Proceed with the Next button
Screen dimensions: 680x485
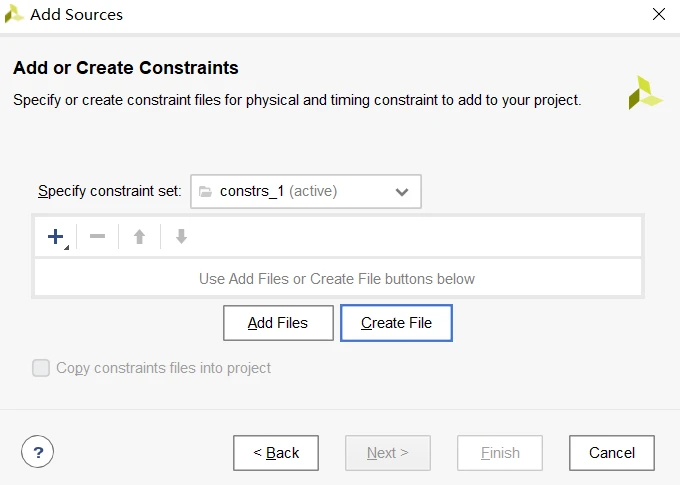click(x=388, y=453)
